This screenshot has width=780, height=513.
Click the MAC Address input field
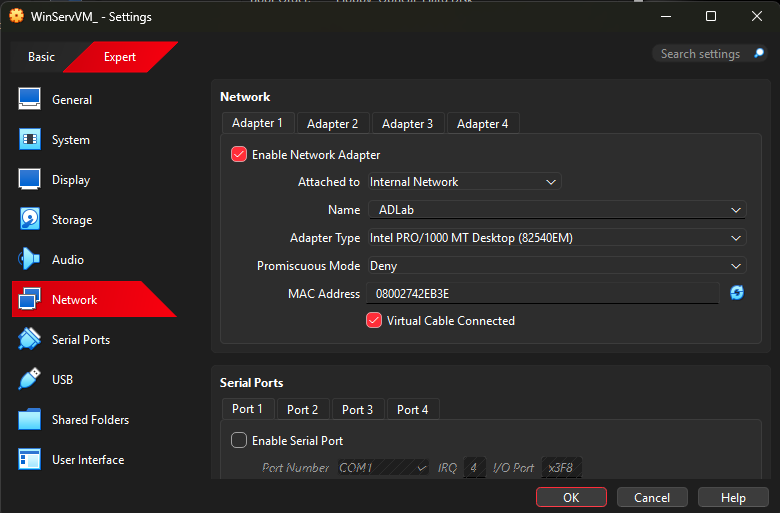543,293
